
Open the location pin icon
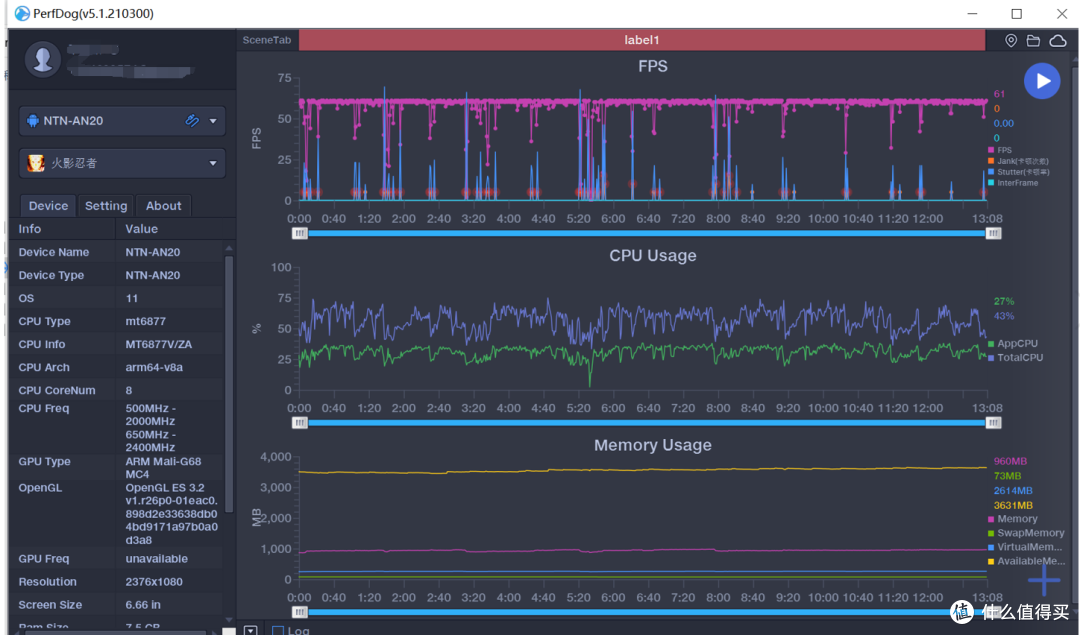(x=1010, y=41)
